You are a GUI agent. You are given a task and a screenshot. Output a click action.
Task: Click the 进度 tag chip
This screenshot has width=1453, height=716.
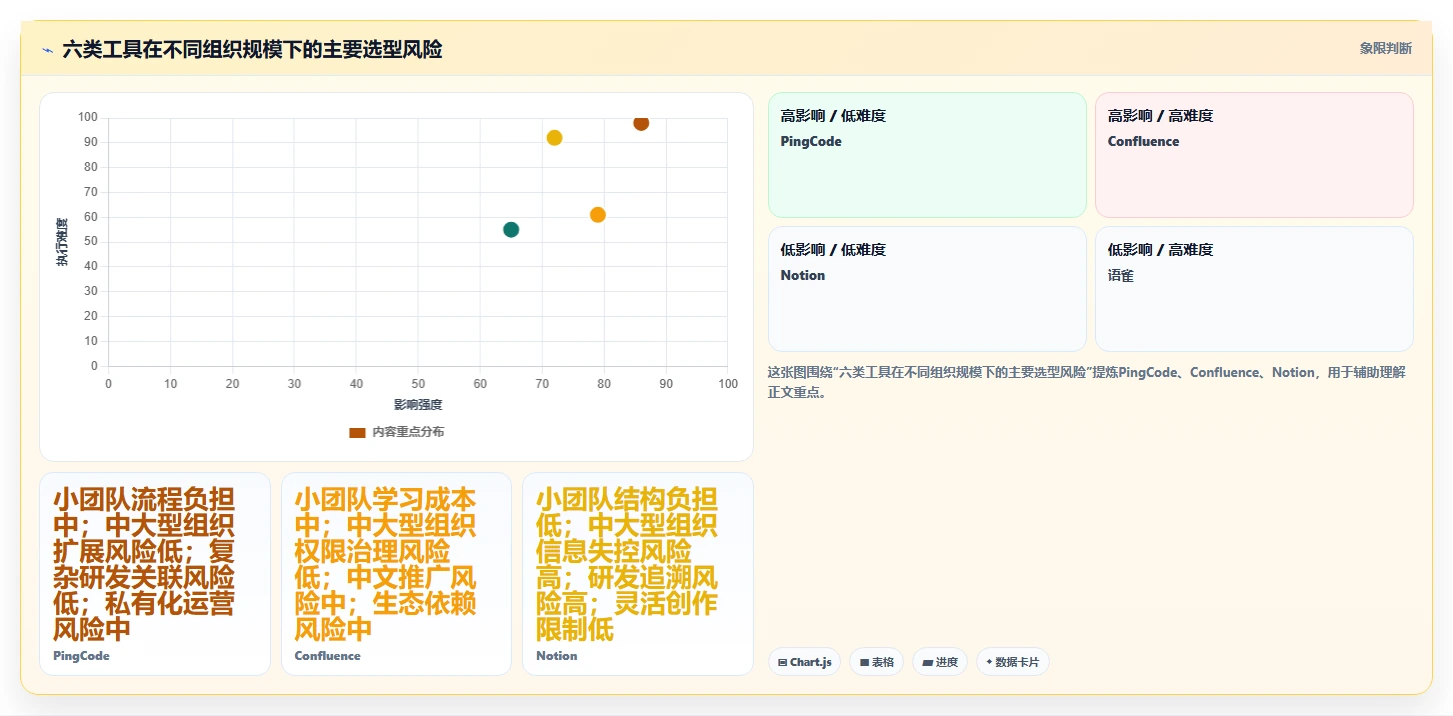click(x=940, y=662)
